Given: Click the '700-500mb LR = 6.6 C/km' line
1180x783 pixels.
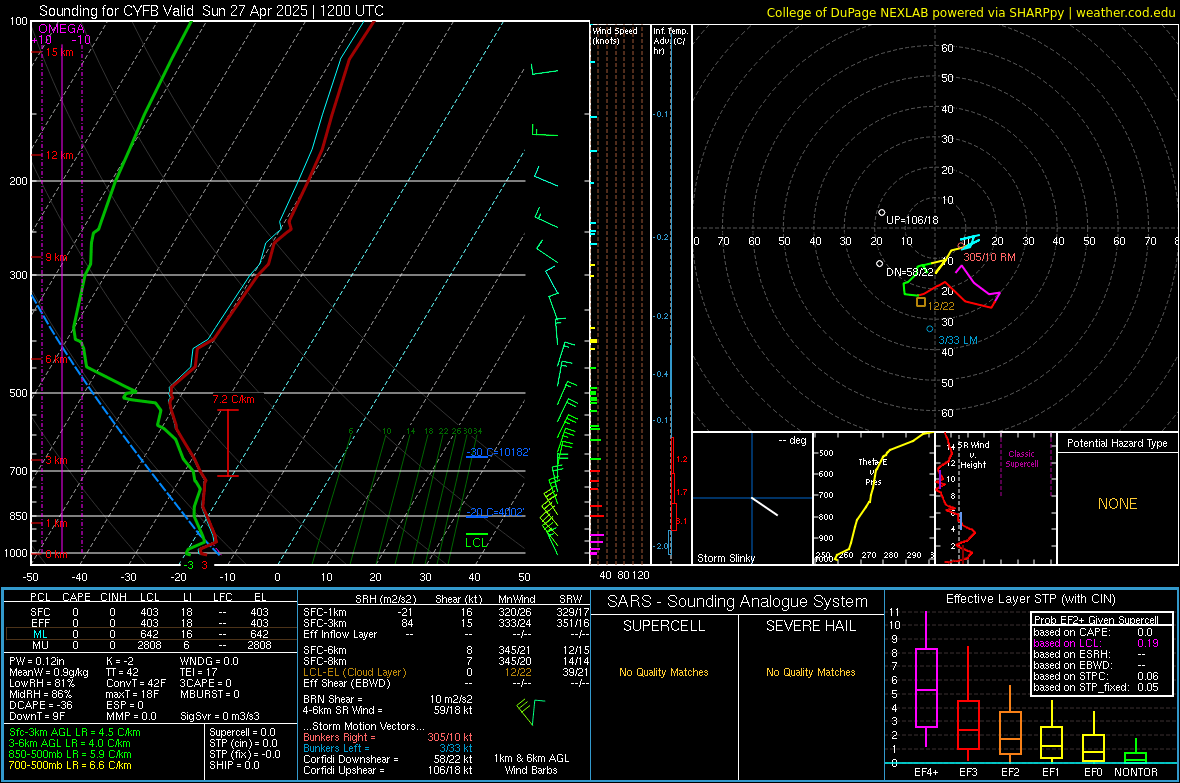Looking at the screenshot, I should tap(70, 765).
